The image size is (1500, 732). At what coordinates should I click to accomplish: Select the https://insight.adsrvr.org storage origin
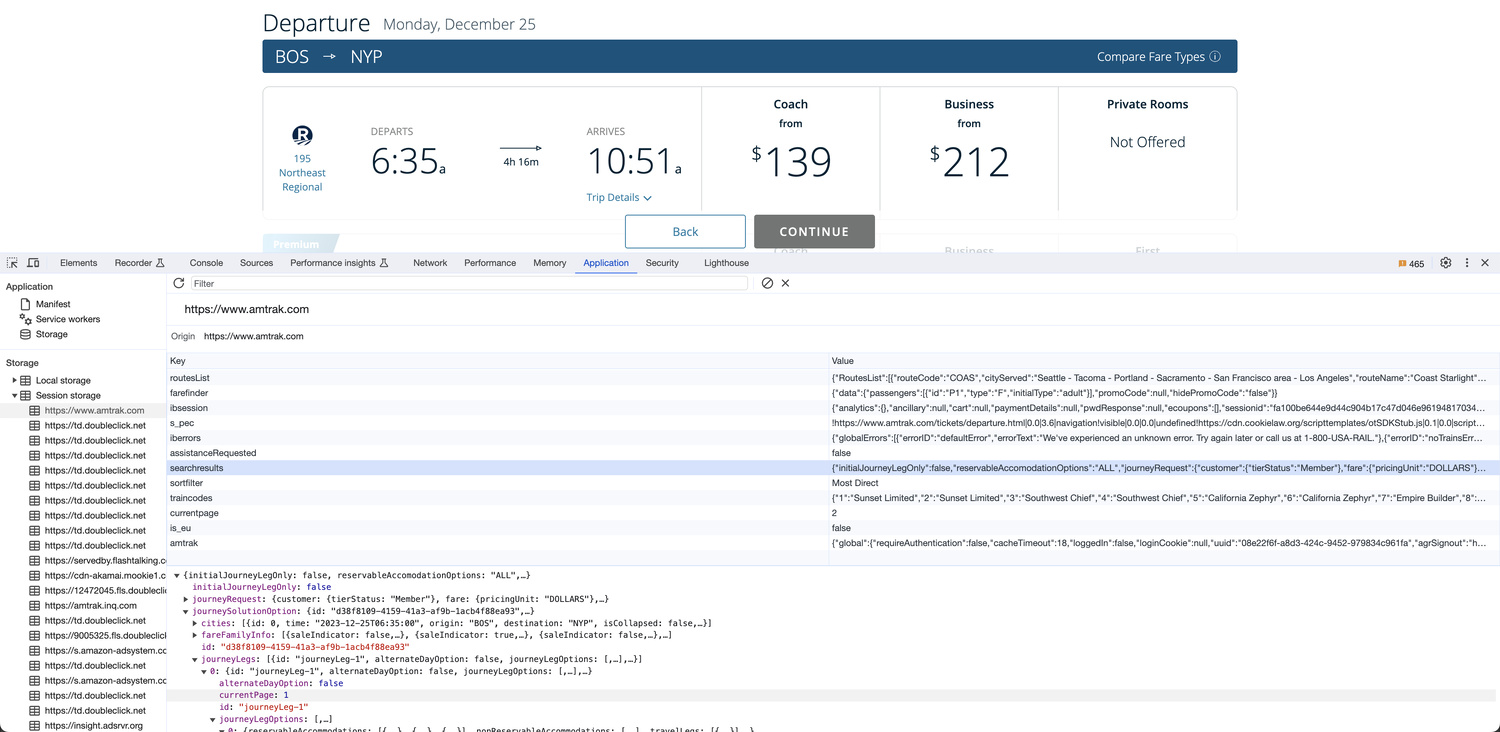tap(93, 726)
